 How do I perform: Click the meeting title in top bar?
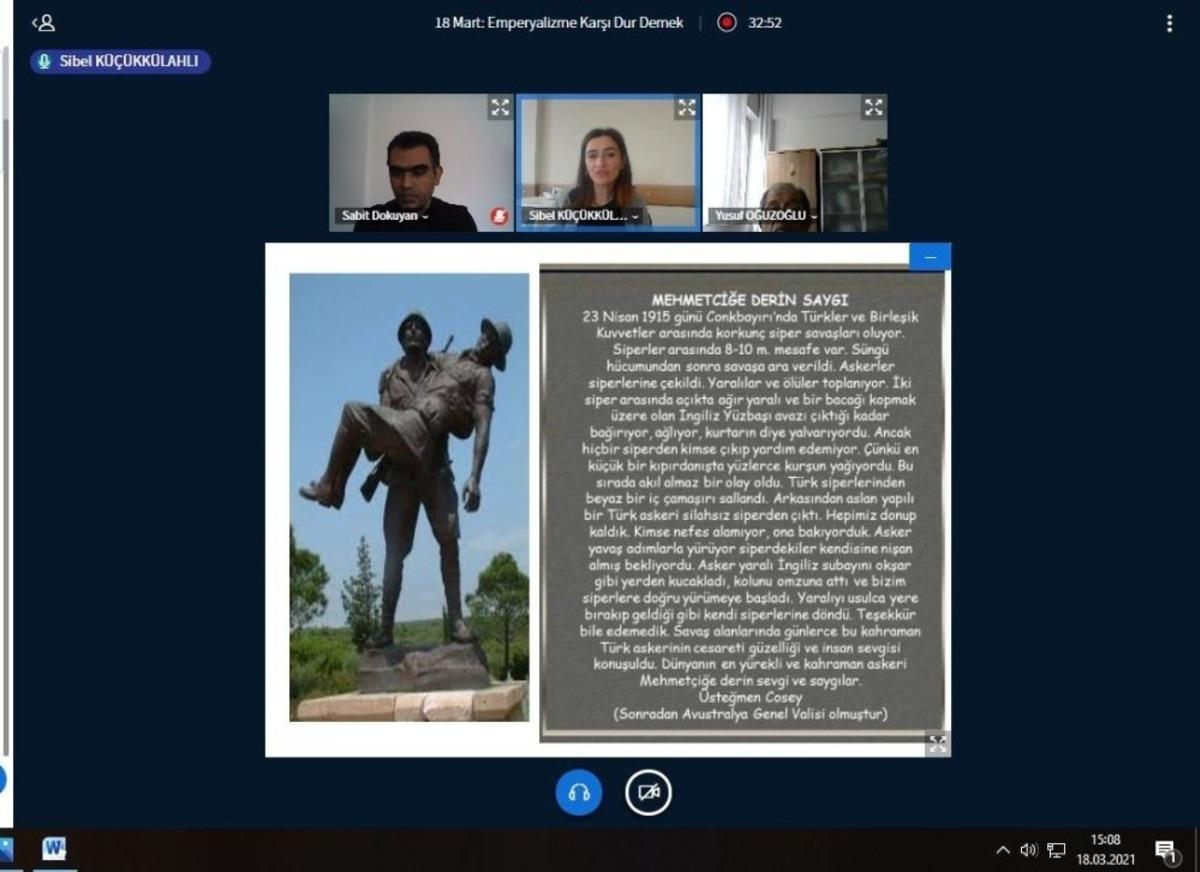(x=559, y=22)
